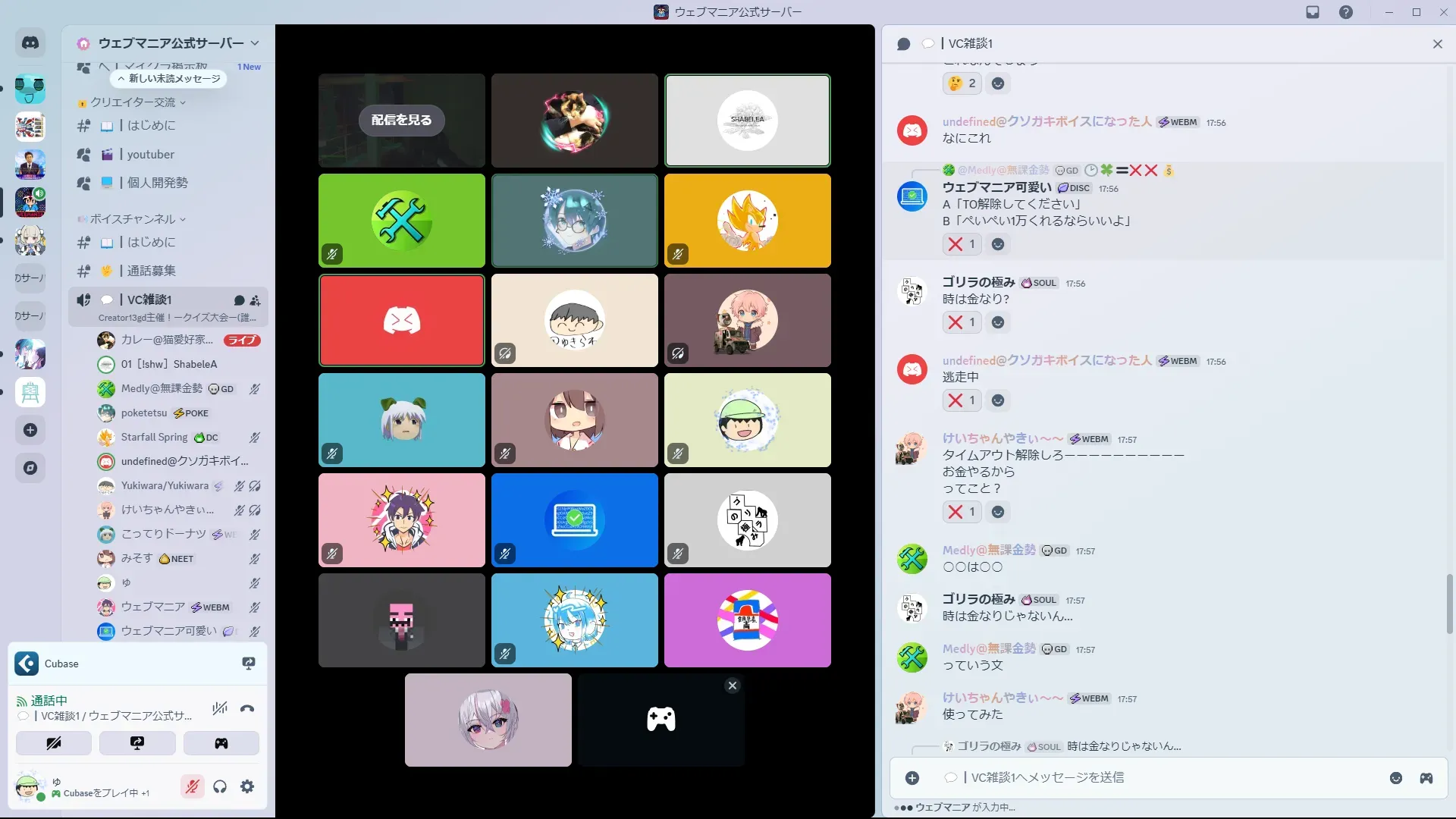This screenshot has height=819, width=1456.
Task: Open the youtuber channel
Action: tap(151, 155)
